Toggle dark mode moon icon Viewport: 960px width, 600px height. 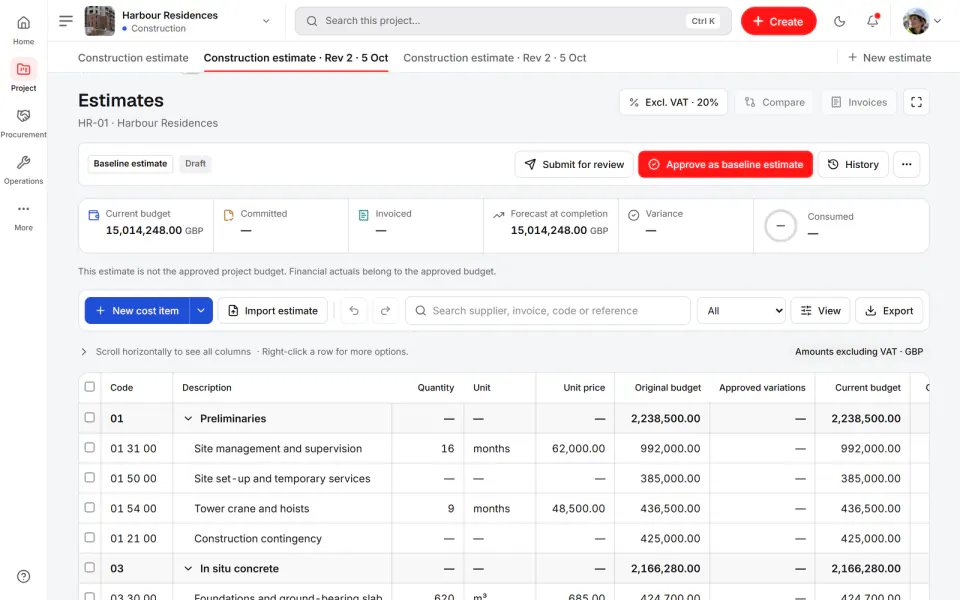pyautogui.click(x=839, y=21)
